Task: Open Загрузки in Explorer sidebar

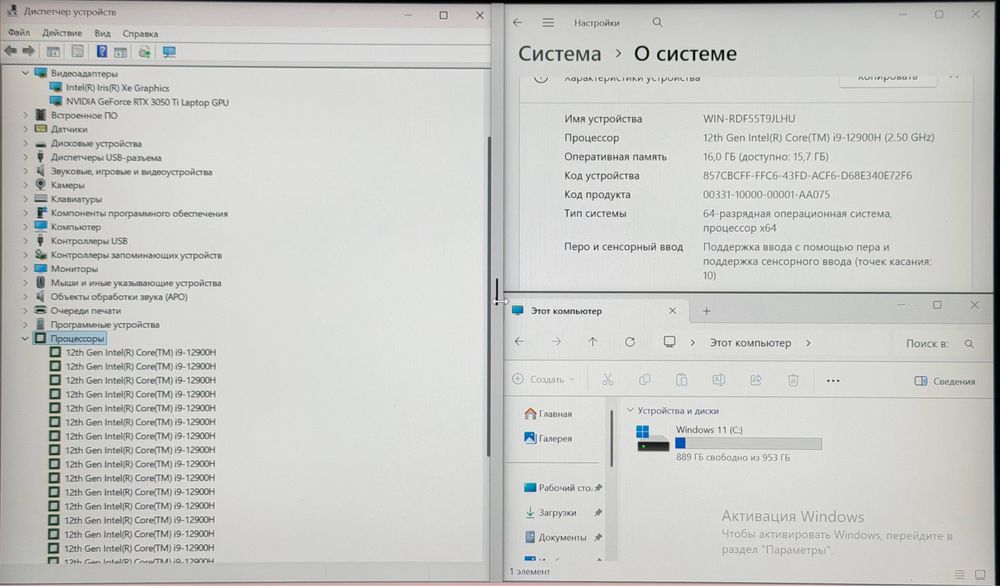Action: tap(551, 512)
